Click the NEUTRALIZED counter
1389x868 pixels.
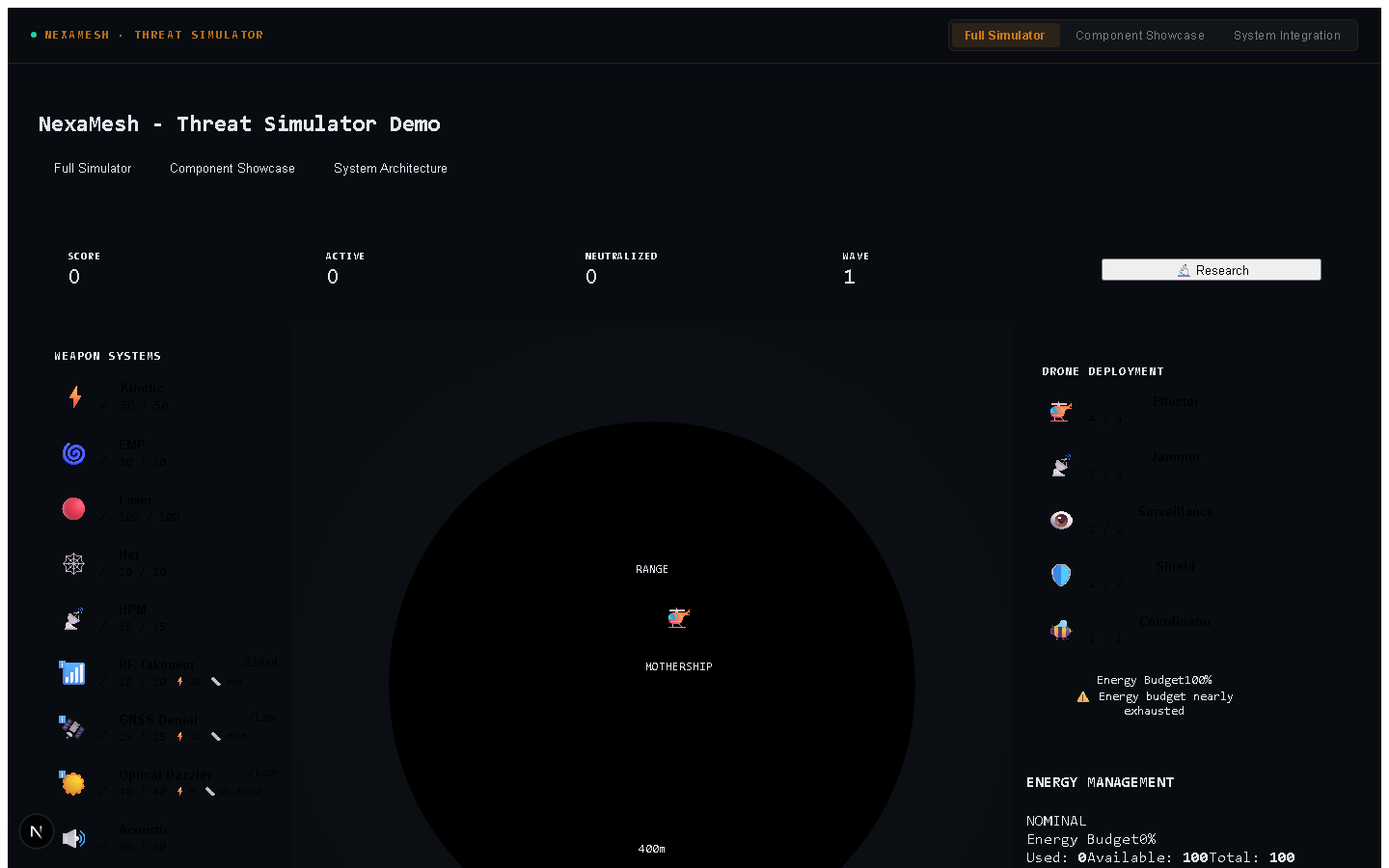(x=591, y=277)
